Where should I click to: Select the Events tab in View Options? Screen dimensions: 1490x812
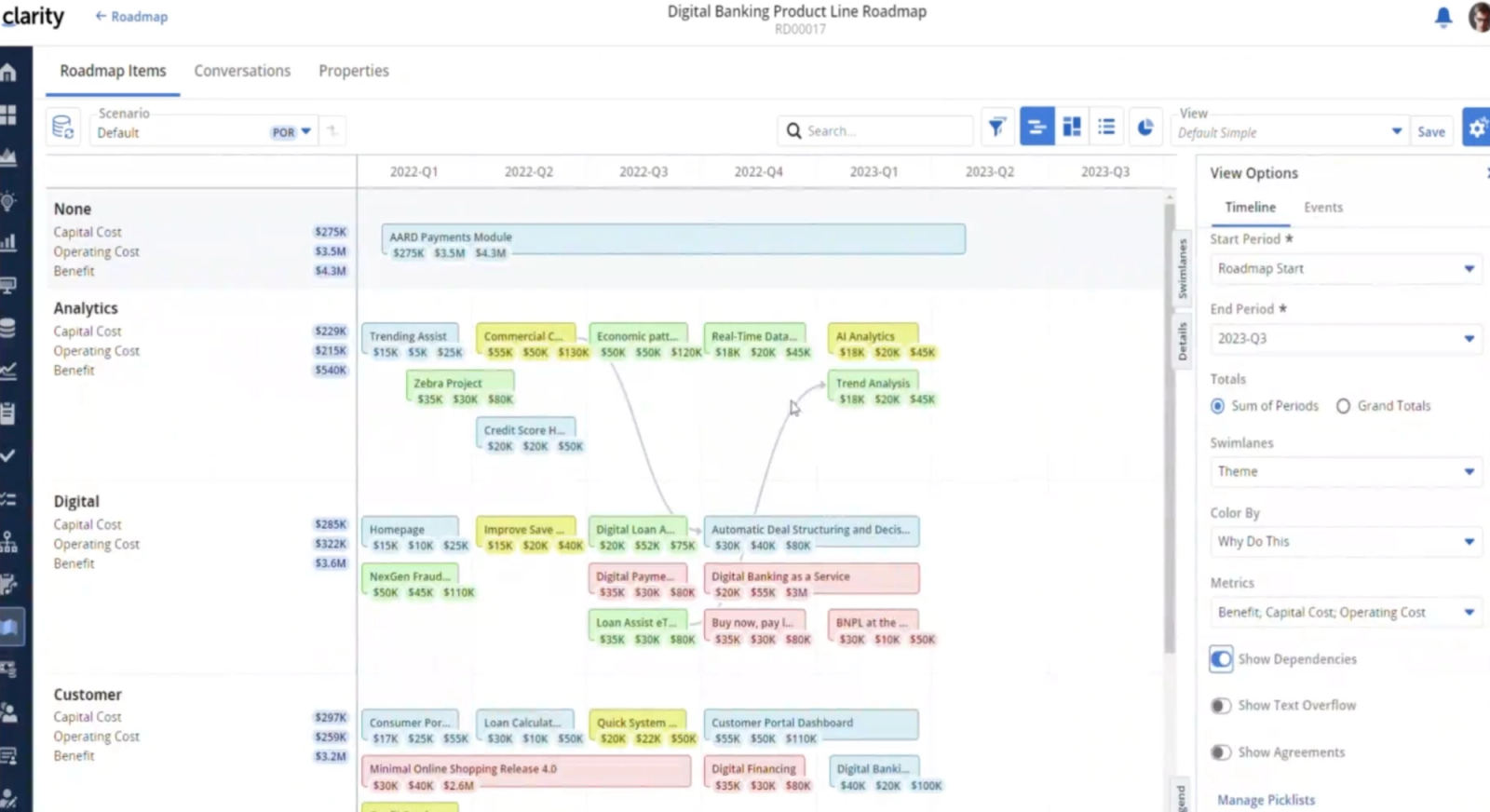[1323, 207]
